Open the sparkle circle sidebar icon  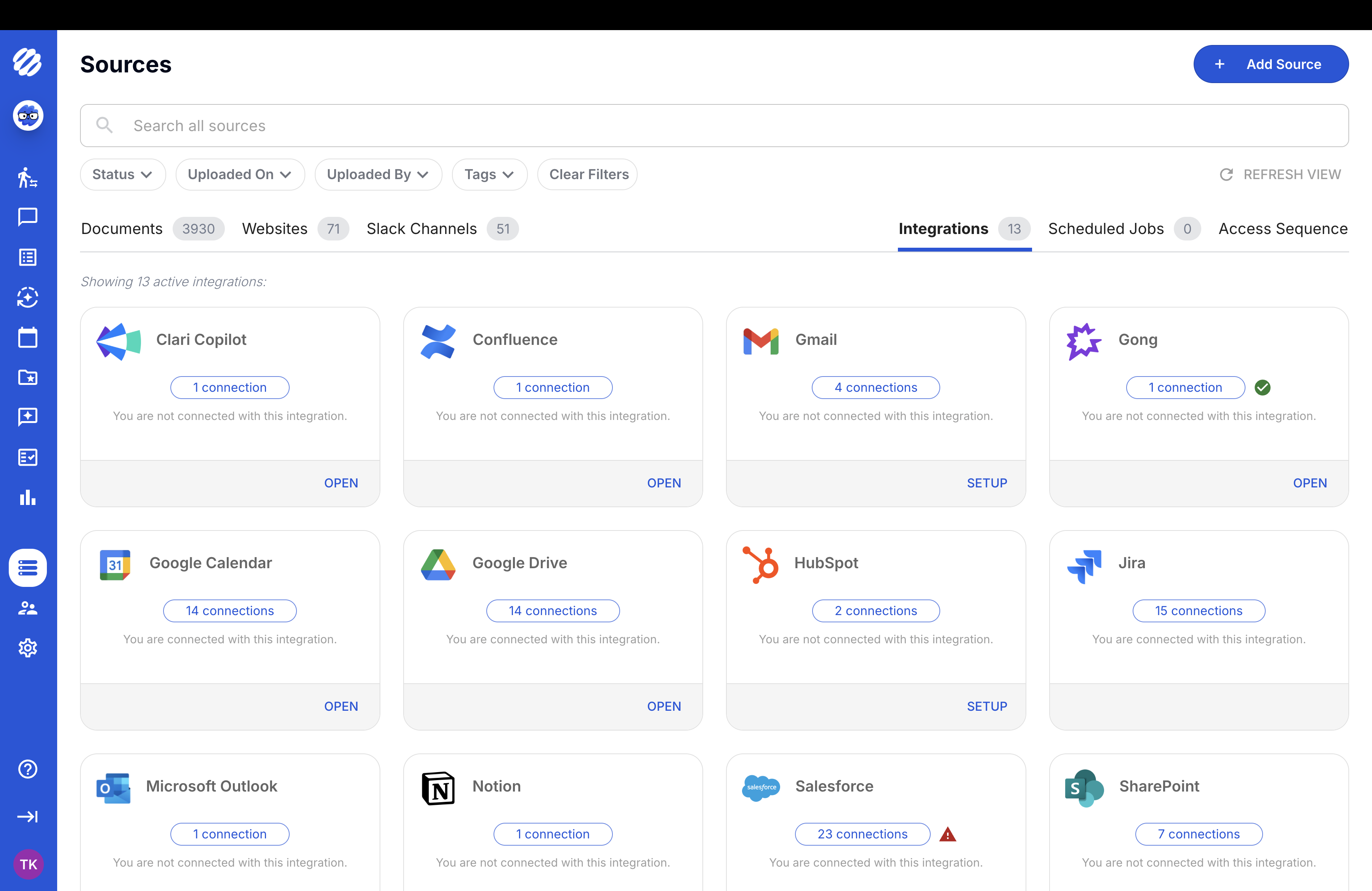tap(28, 297)
